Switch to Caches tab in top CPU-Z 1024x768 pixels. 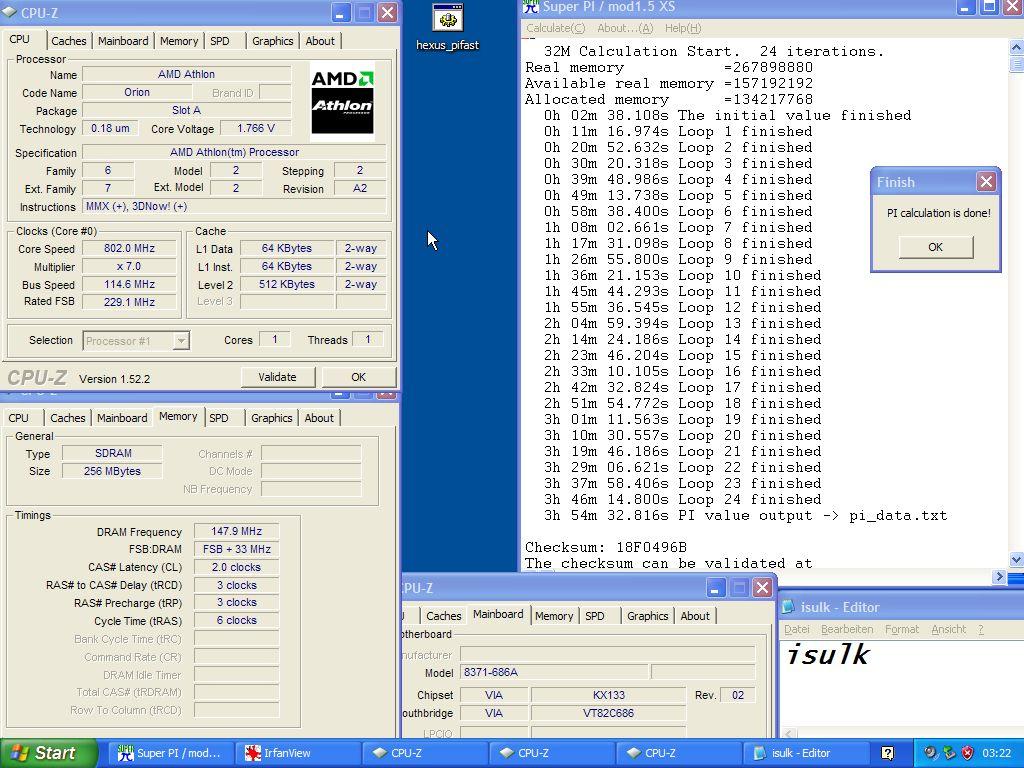69,40
